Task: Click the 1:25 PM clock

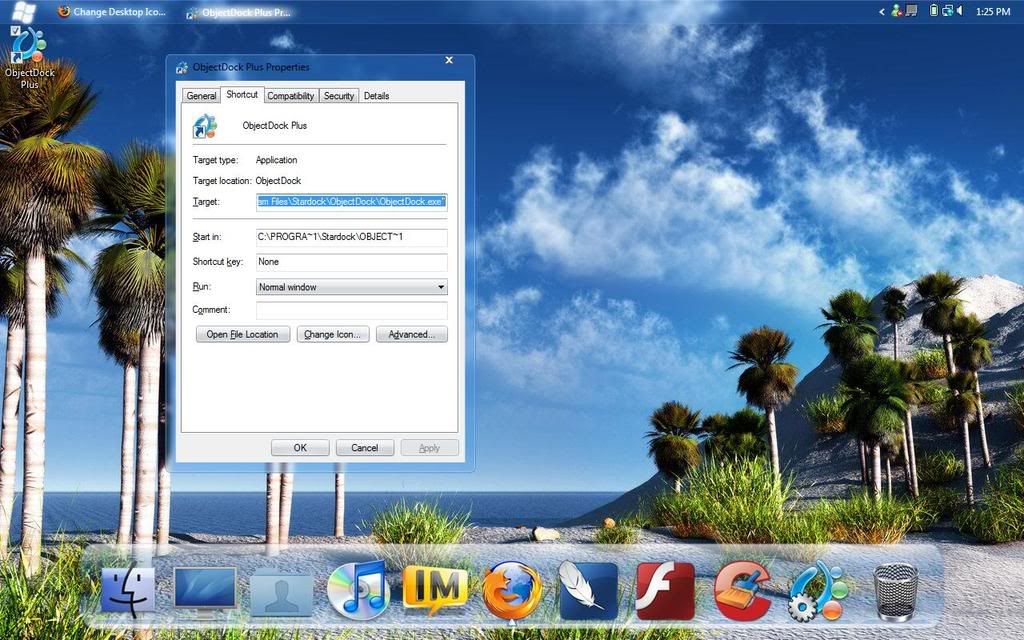Action: (993, 12)
